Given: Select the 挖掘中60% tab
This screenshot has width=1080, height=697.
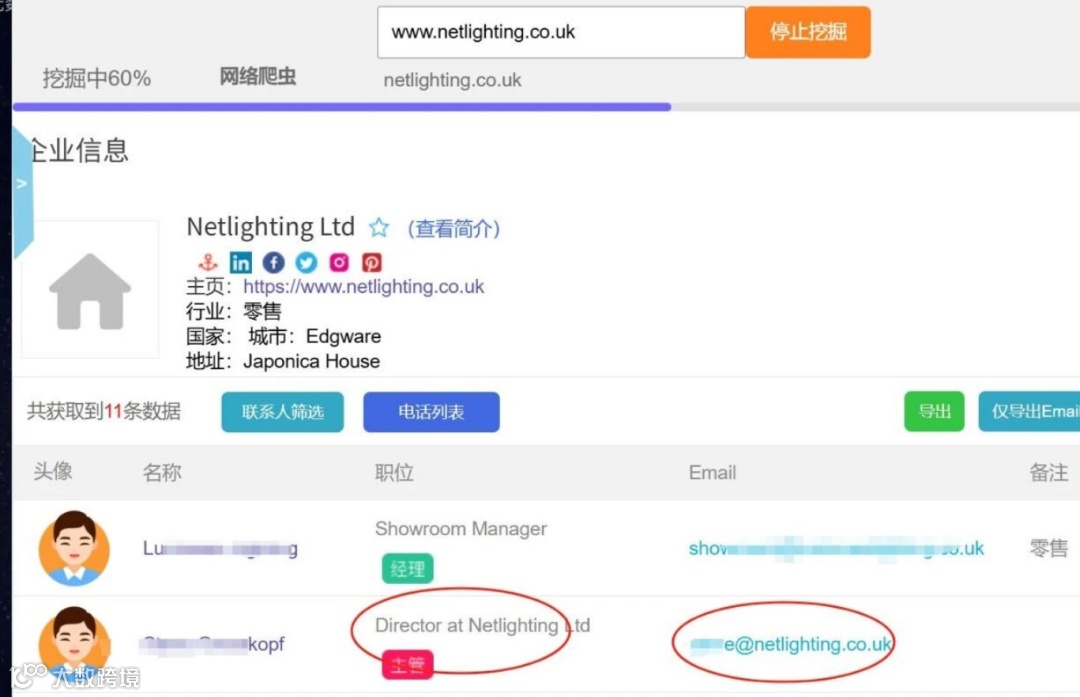Looking at the screenshot, I should pyautogui.click(x=96, y=78).
